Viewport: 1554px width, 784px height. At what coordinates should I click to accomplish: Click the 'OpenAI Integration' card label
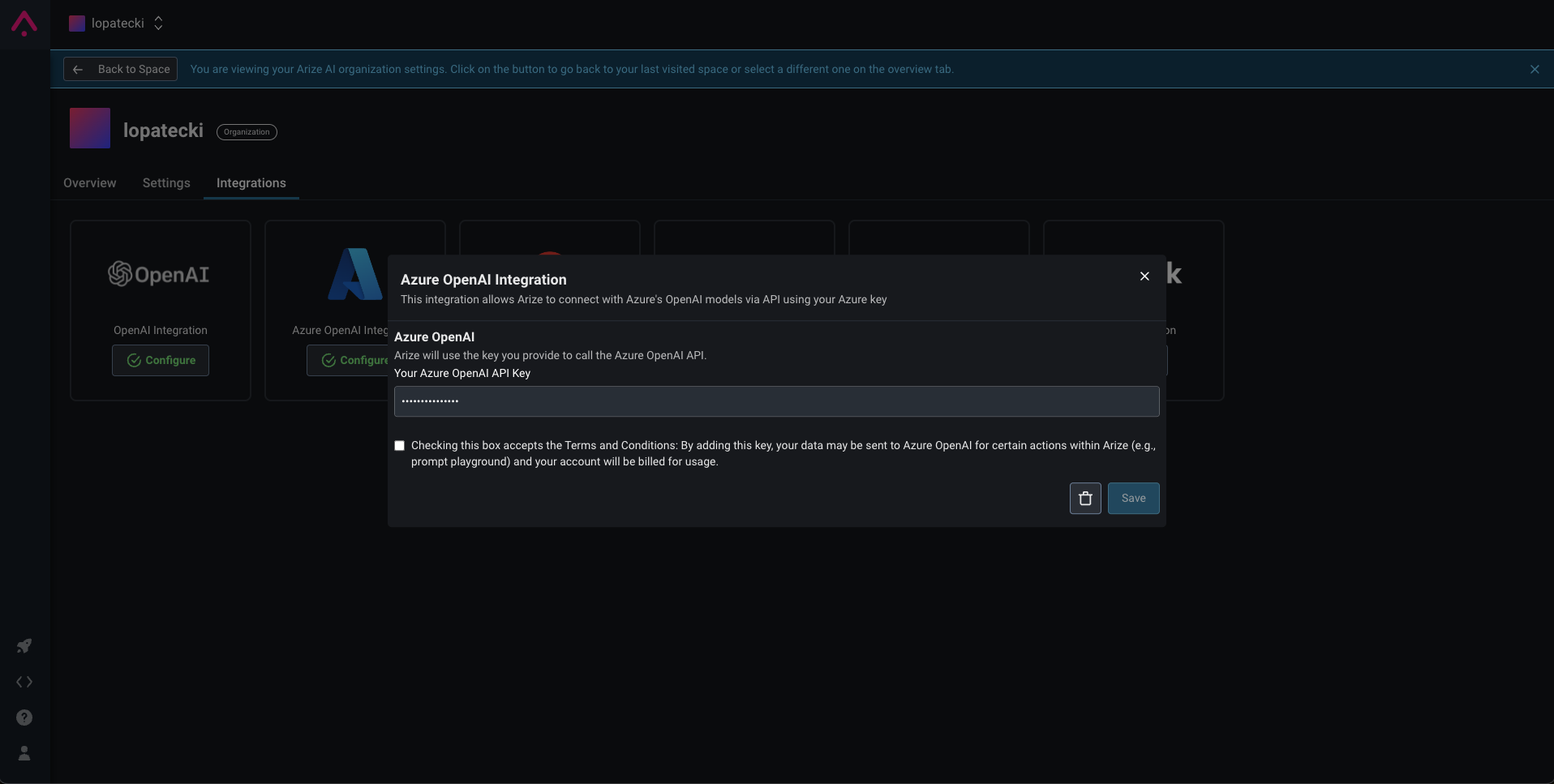[161, 330]
